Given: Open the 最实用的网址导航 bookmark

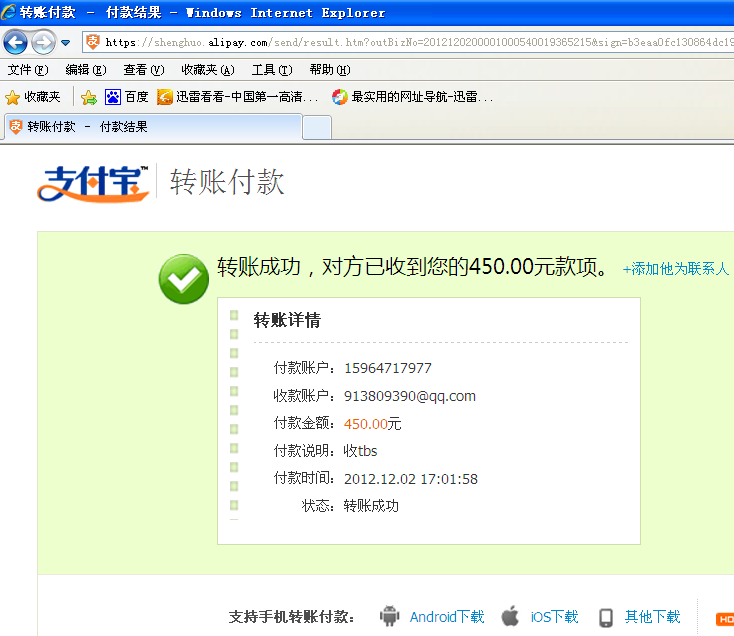Looking at the screenshot, I should tap(411, 97).
